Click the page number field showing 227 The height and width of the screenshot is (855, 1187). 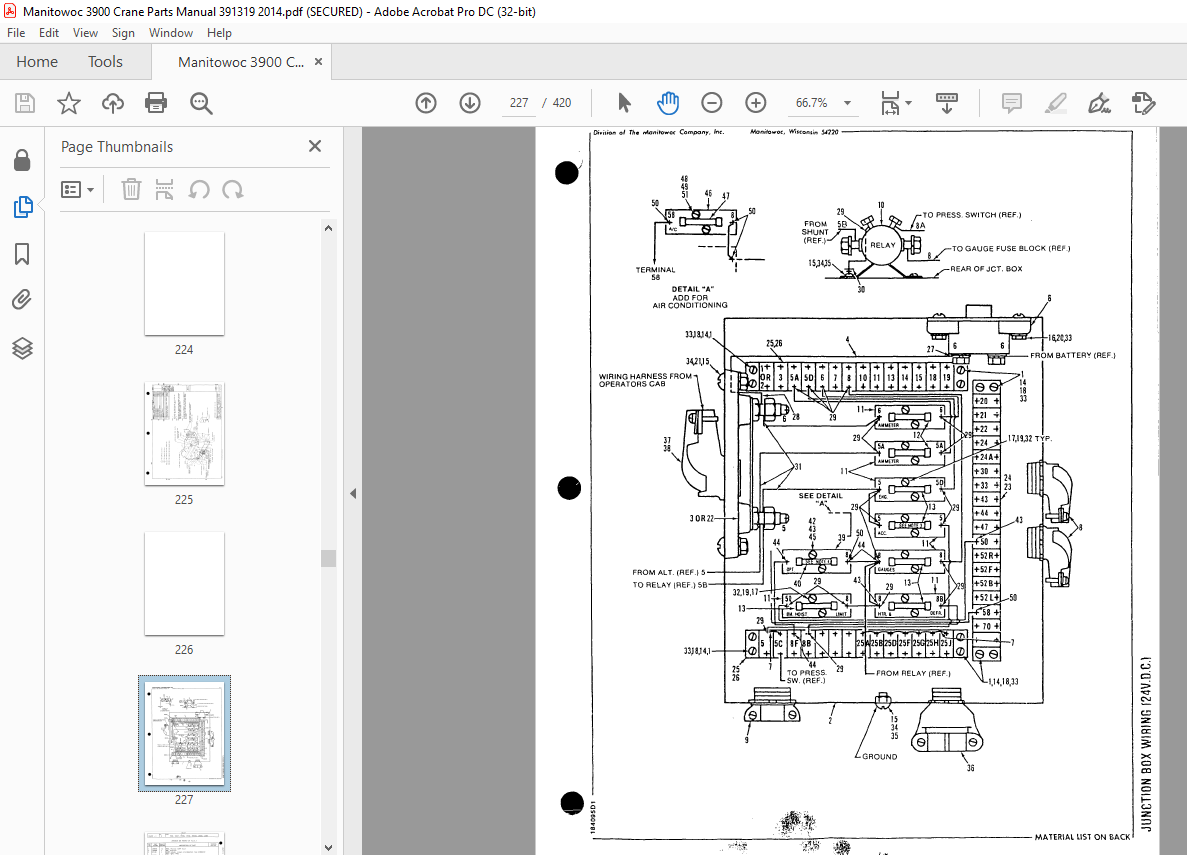519,103
